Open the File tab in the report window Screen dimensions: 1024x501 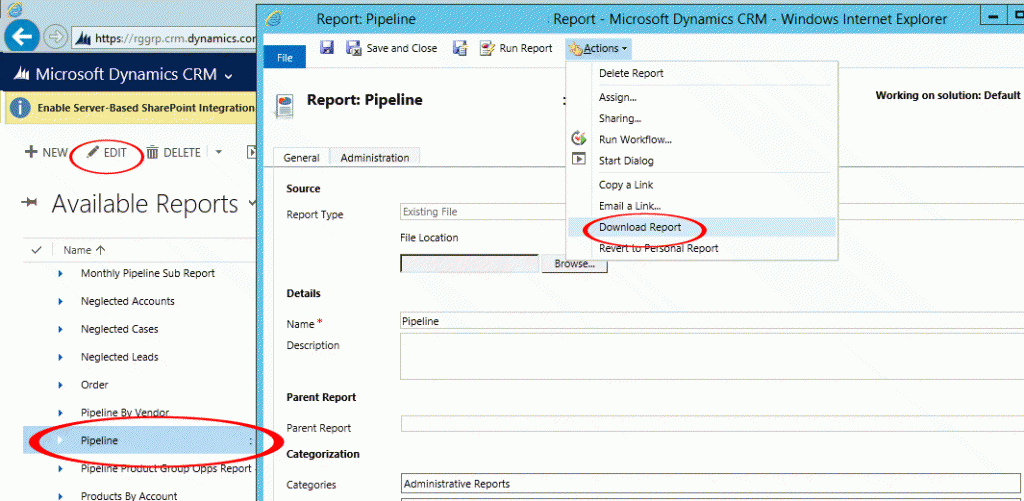tap(285, 57)
